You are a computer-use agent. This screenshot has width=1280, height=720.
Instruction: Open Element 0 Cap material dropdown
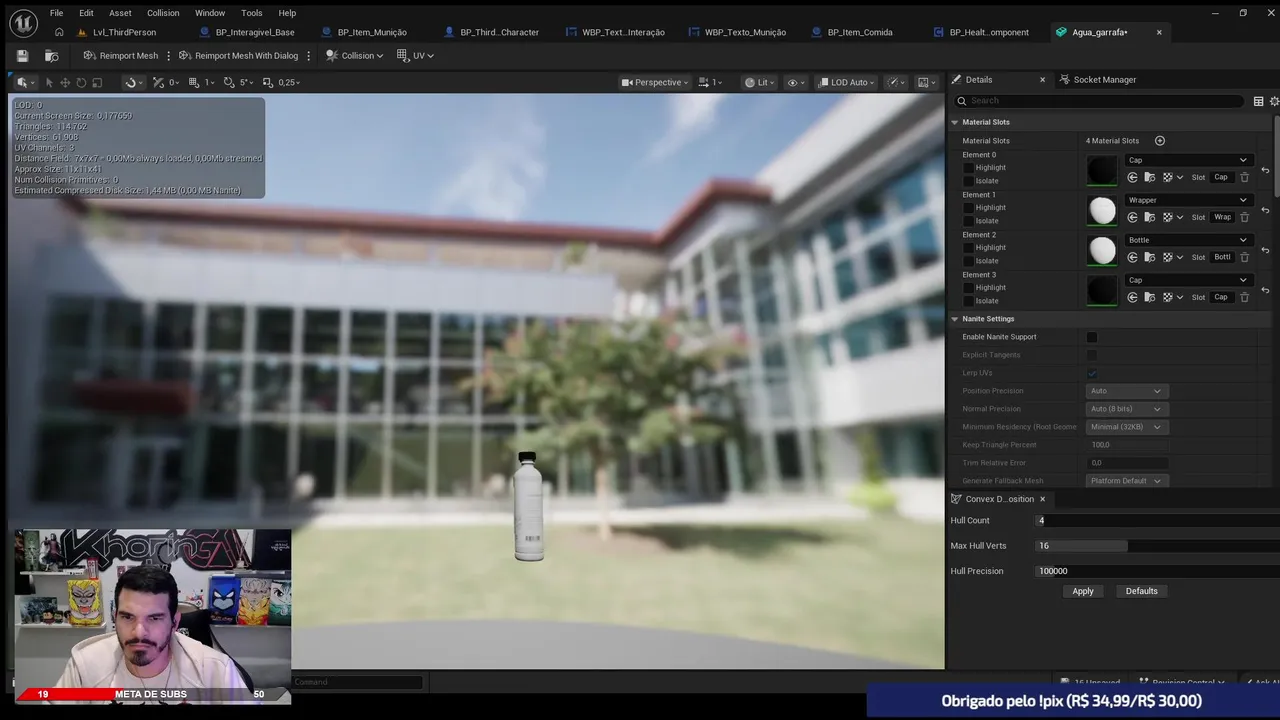pyautogui.click(x=1187, y=160)
